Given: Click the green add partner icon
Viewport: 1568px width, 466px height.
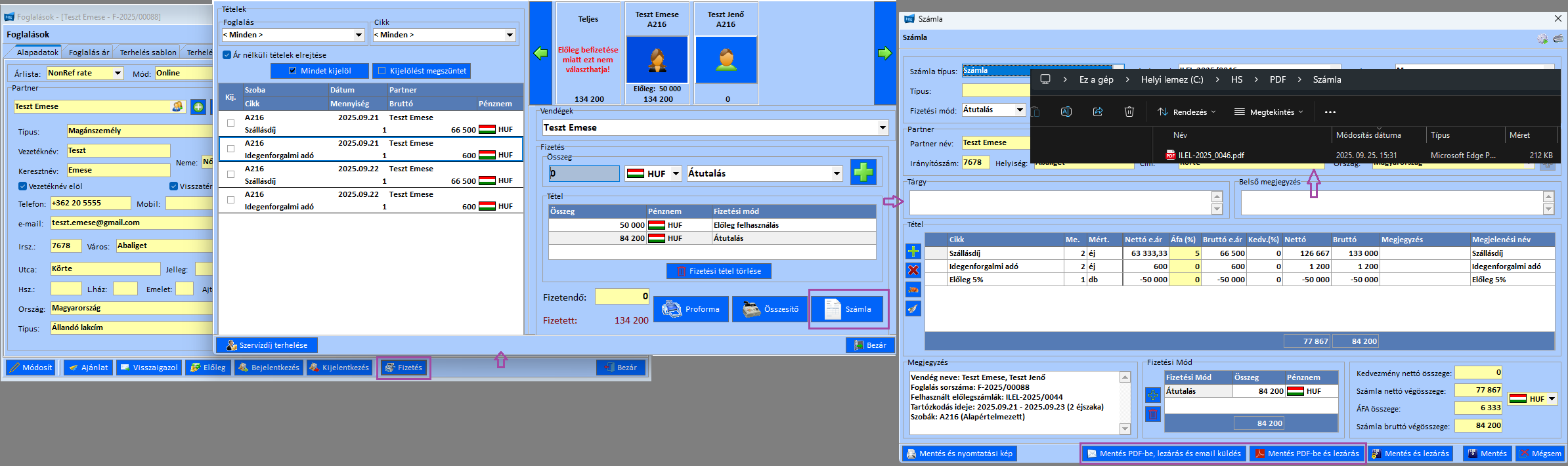Looking at the screenshot, I should tap(198, 107).
